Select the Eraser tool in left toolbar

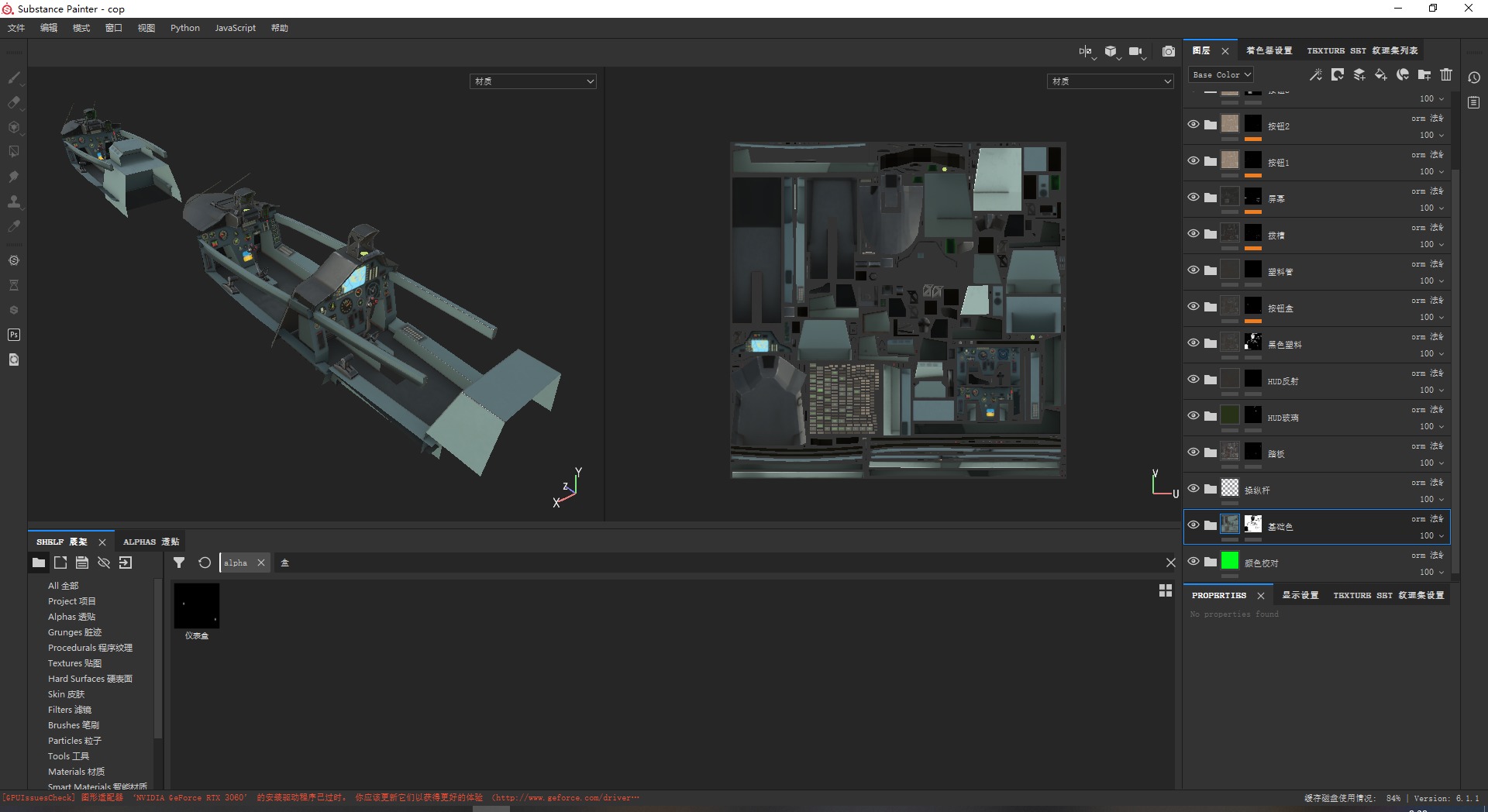(x=14, y=102)
